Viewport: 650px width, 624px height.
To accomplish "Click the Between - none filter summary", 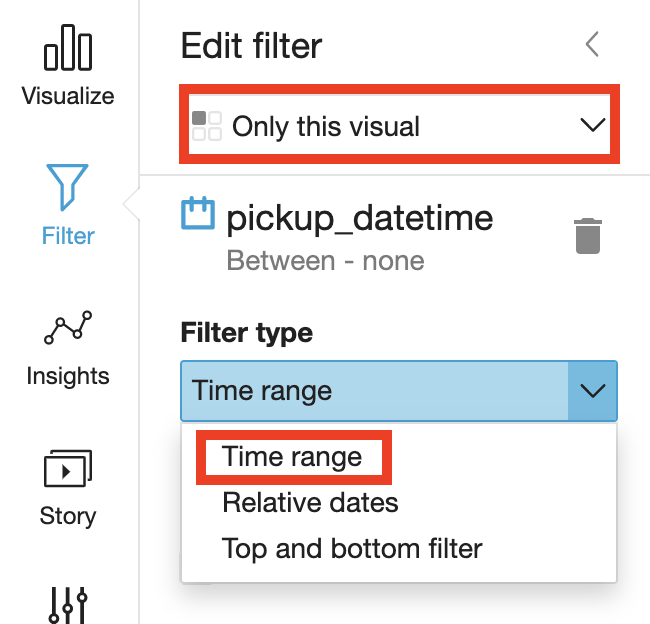I will [x=325, y=261].
